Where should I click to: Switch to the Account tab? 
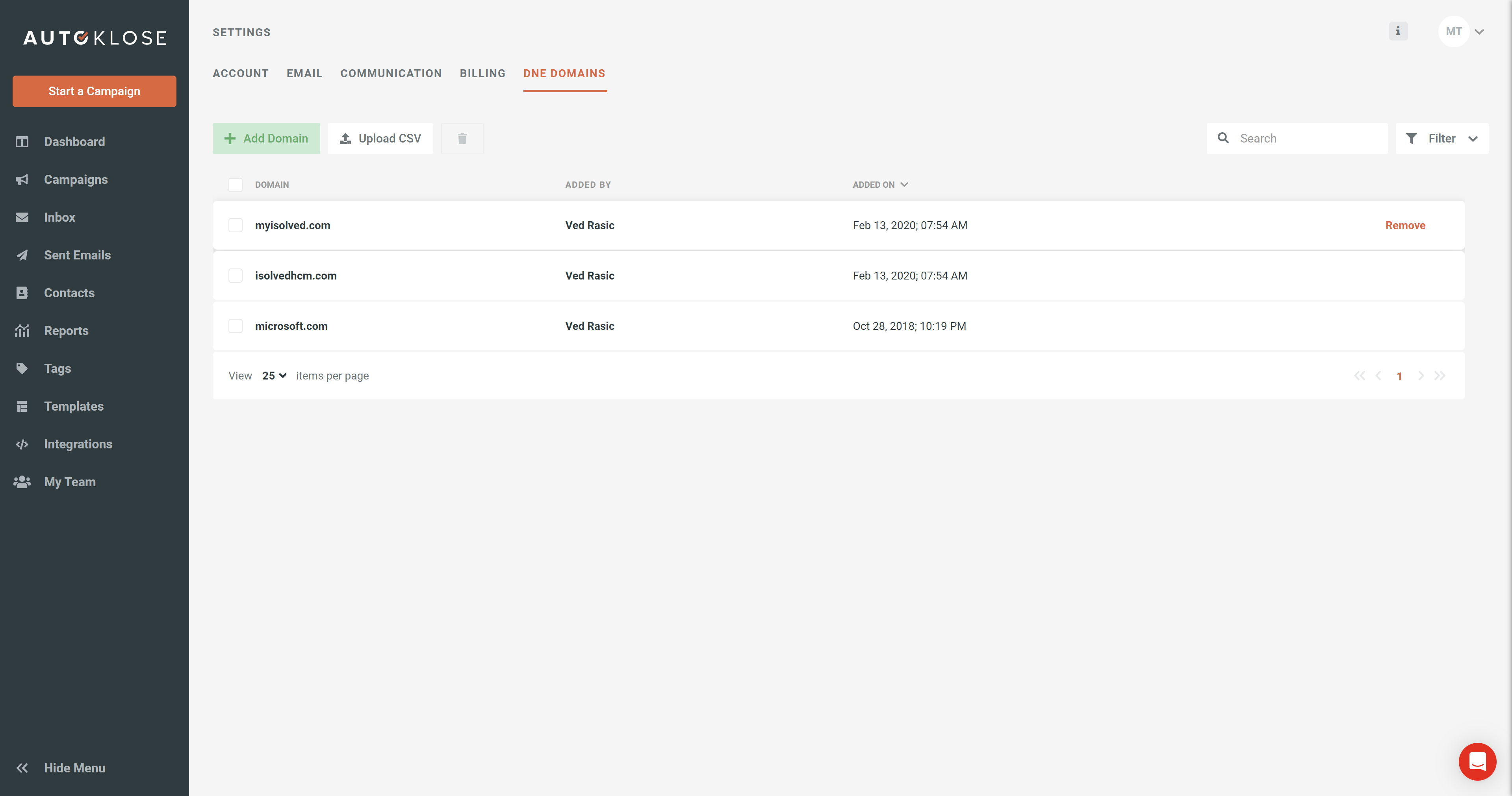[x=240, y=73]
